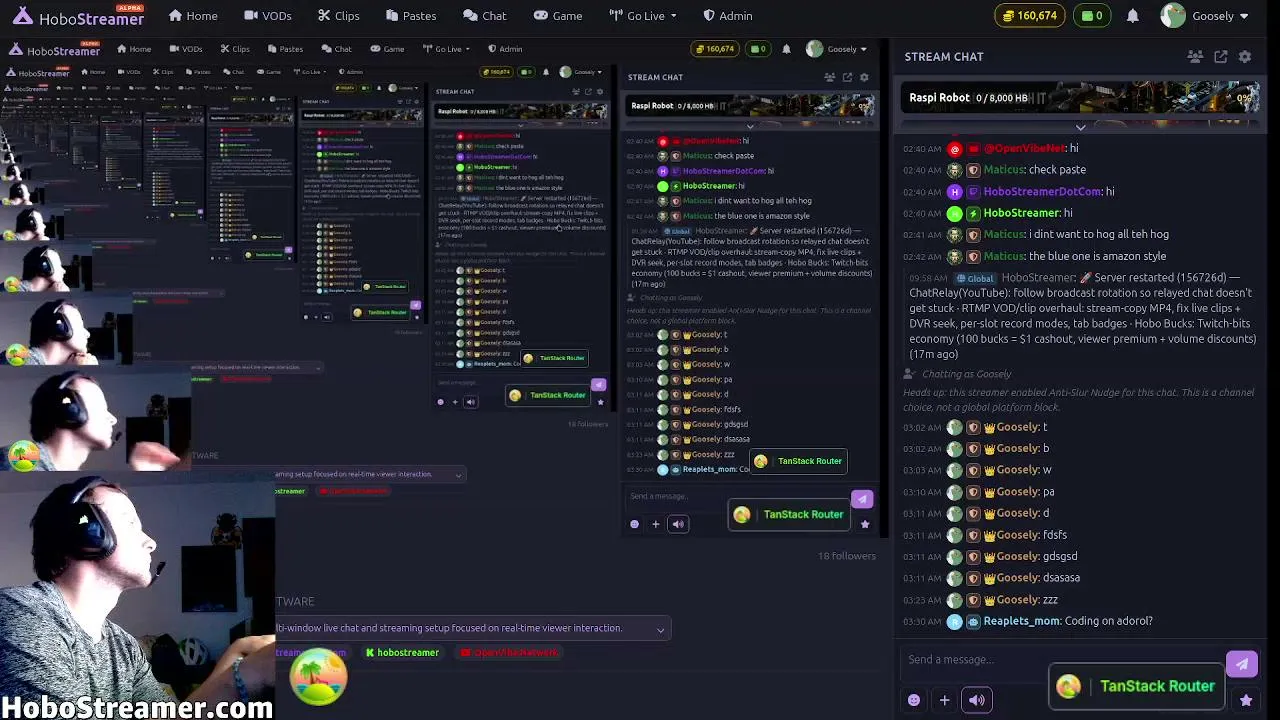Click the Goosely message 'zzz'
Screen dimensions: 1280x720
1050,600
